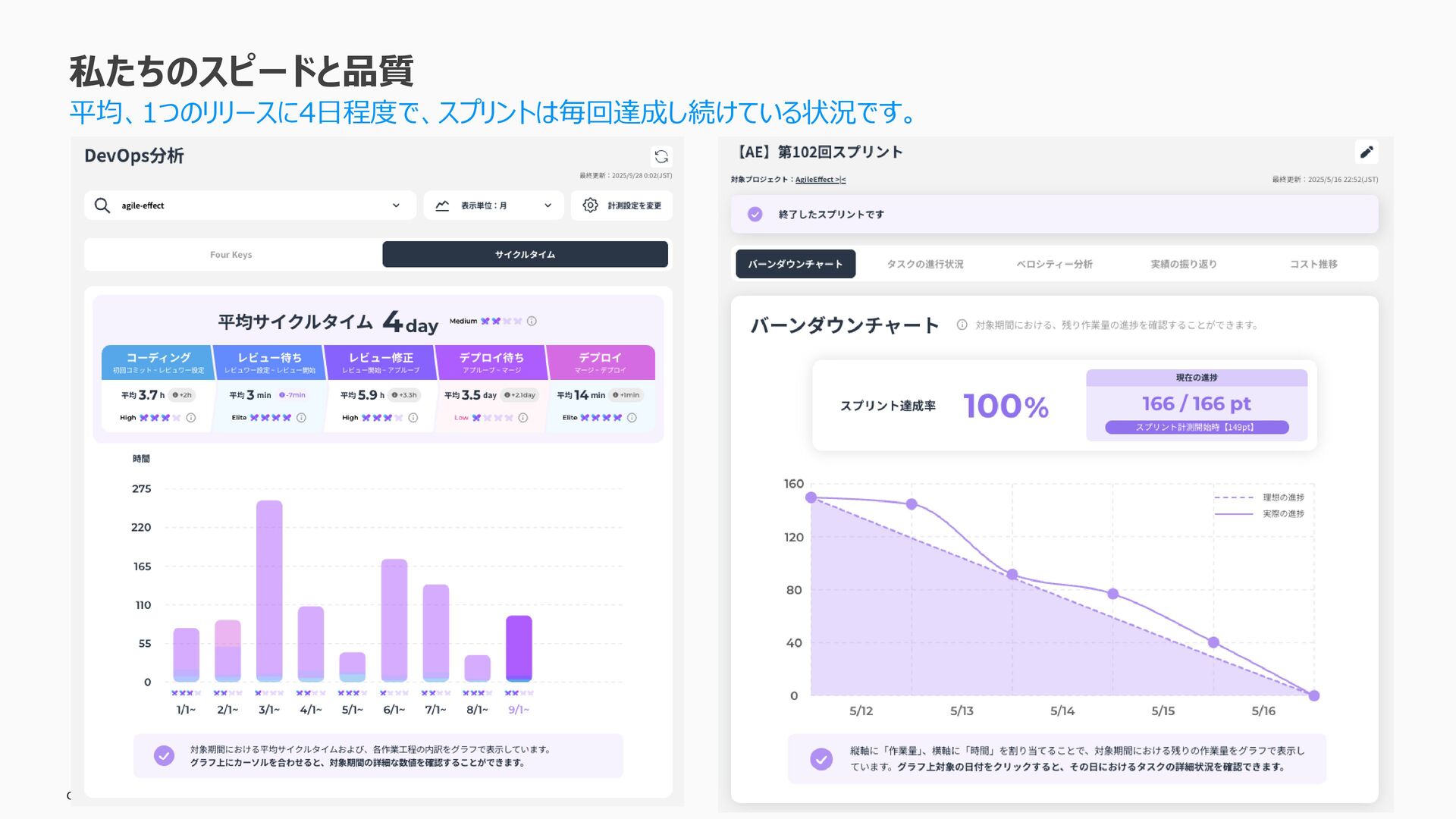The height and width of the screenshot is (819, 1456).
Task: Click check icon under burndown chart note
Action: pyautogui.click(x=821, y=758)
